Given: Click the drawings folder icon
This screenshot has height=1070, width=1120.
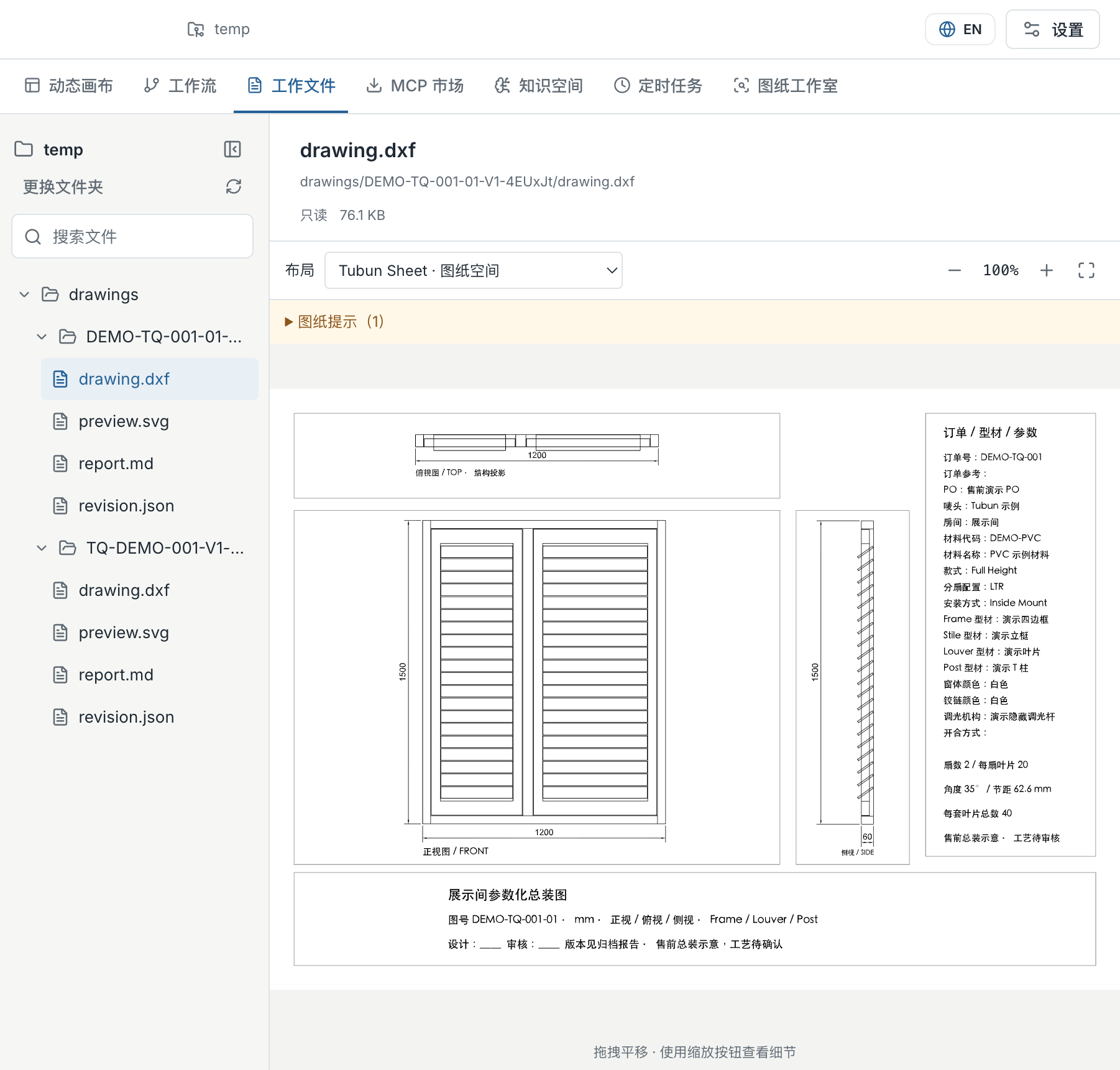Looking at the screenshot, I should [50, 295].
